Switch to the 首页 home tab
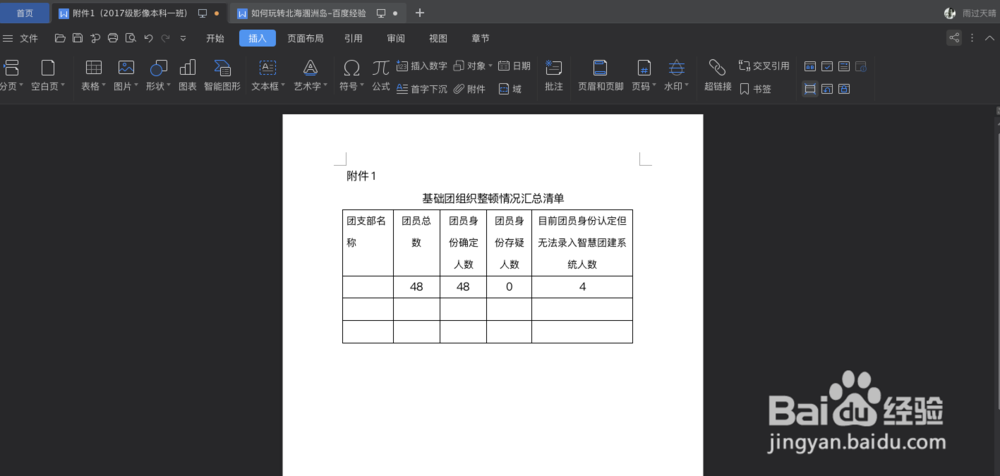This screenshot has height=476, width=1000. [25, 13]
